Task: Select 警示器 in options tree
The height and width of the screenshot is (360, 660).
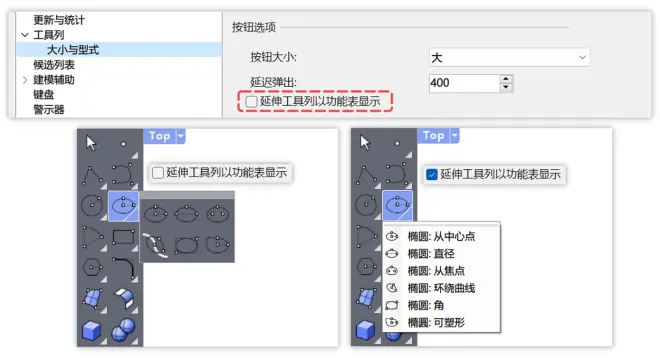Action: 49,109
